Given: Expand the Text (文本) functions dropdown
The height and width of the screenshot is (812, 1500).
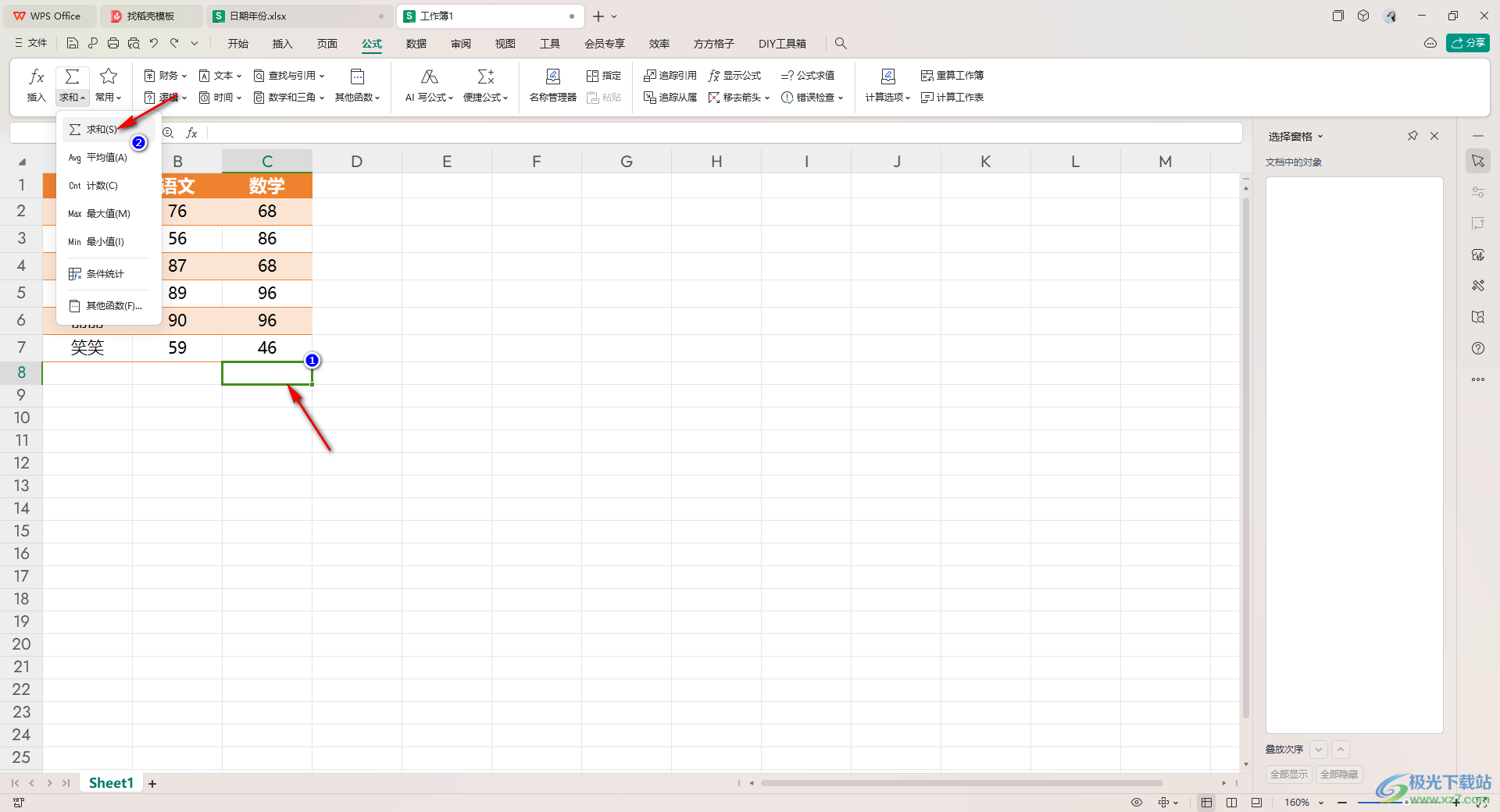Looking at the screenshot, I should (x=220, y=76).
